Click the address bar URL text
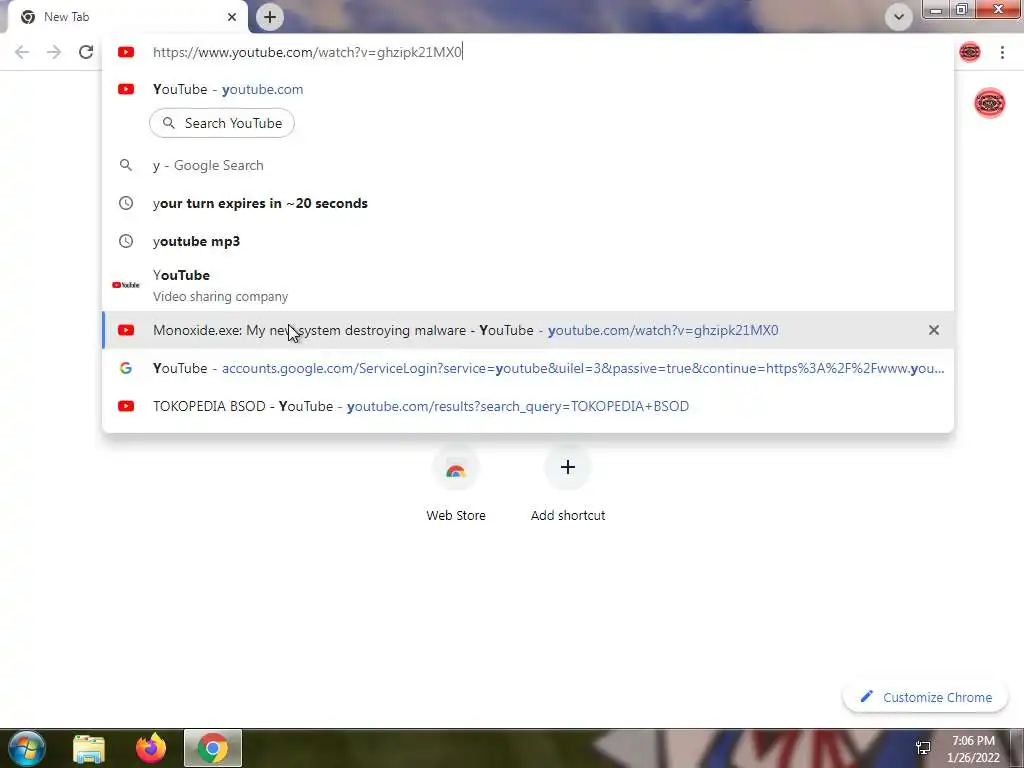Viewport: 1024px width, 768px height. pos(307,52)
